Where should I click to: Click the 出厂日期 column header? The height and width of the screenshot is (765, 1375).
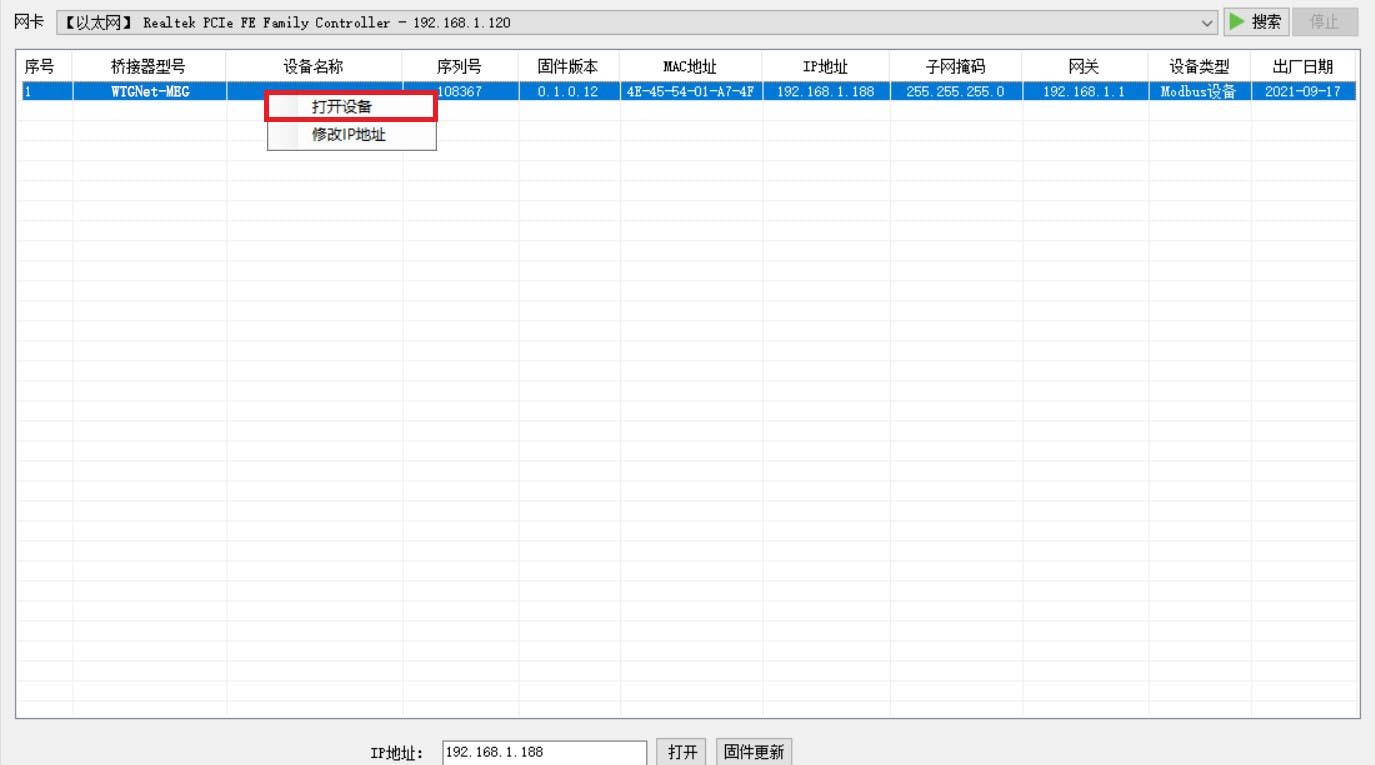[x=1303, y=67]
